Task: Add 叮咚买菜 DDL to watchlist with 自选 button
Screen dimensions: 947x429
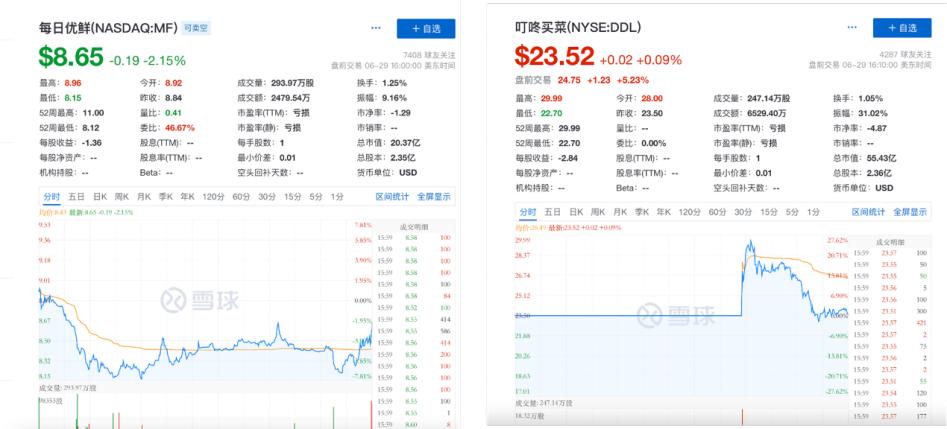Action: pos(902,28)
